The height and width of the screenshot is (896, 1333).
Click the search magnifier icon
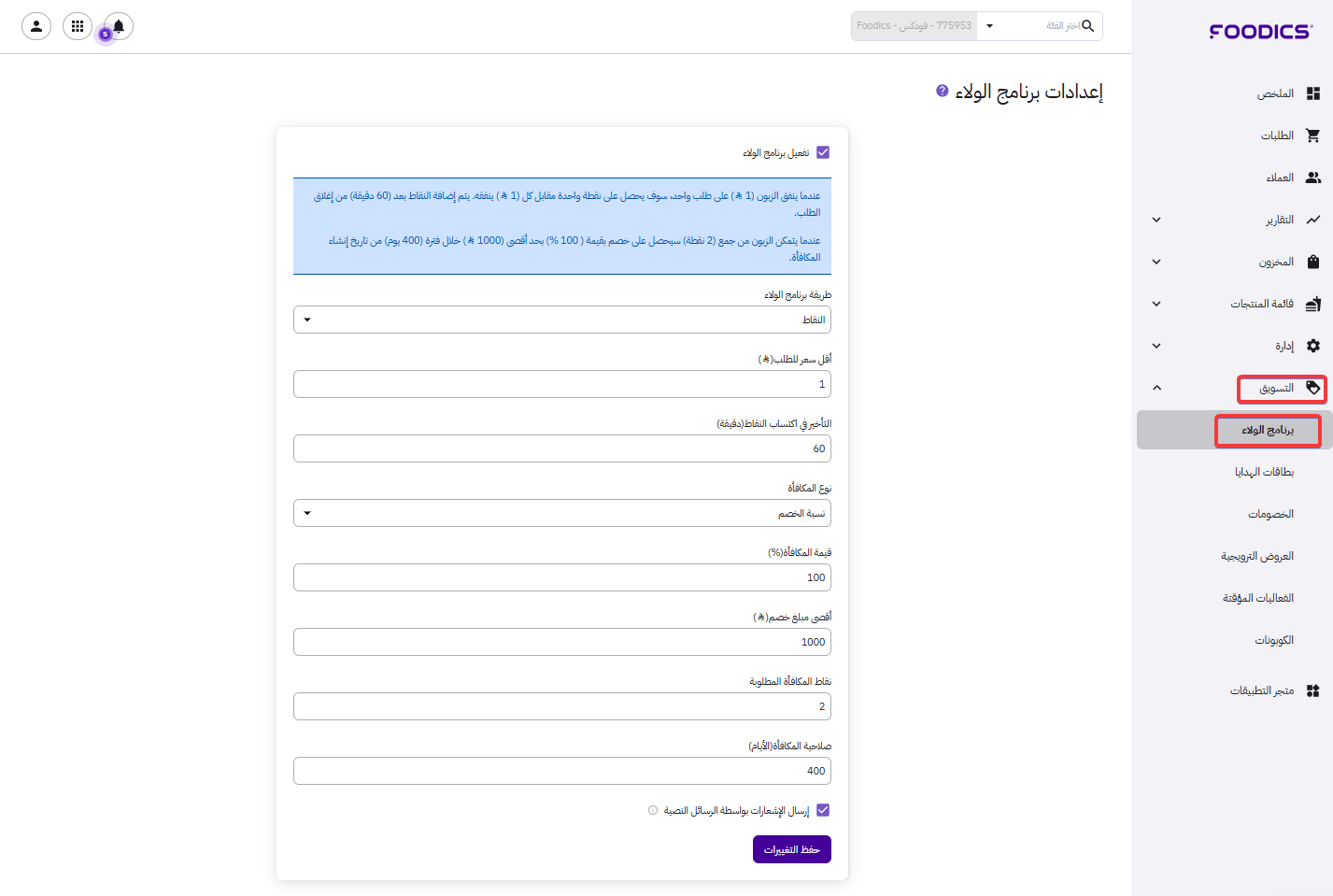pyautogui.click(x=1087, y=26)
